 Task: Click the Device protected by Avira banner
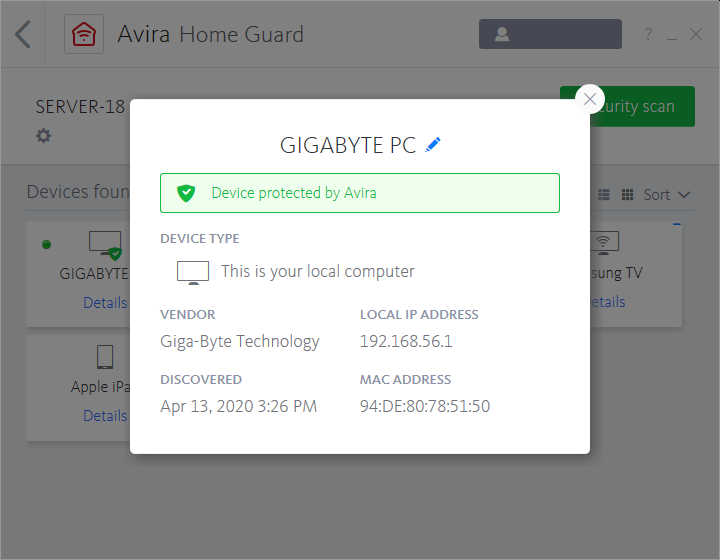pyautogui.click(x=360, y=193)
